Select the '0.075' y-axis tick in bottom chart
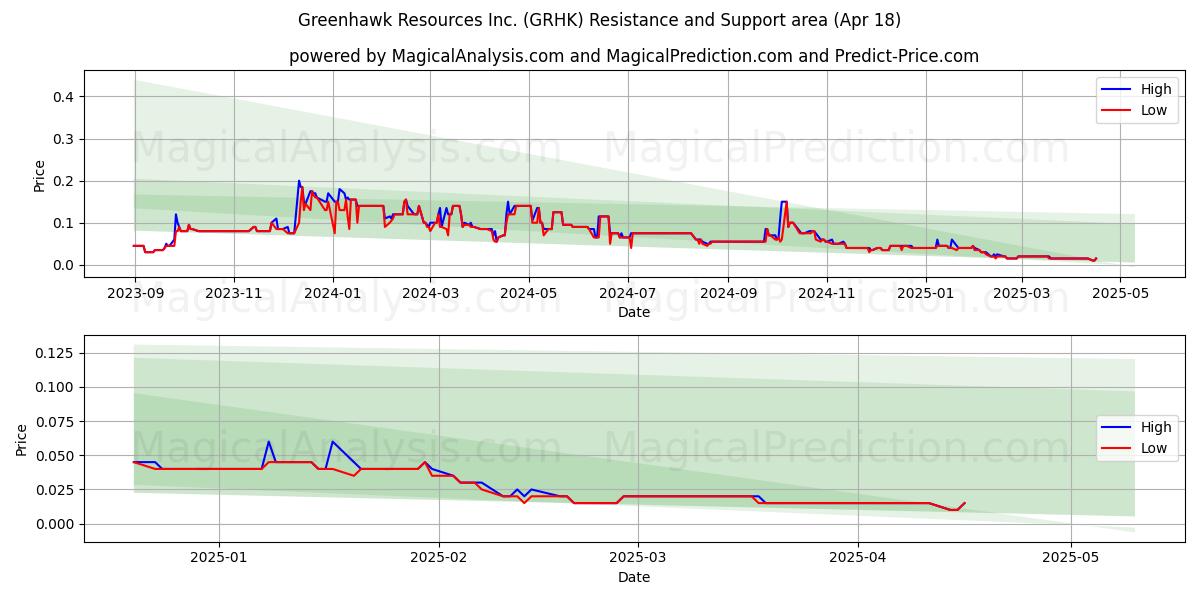1200x600 pixels. click(x=57, y=421)
